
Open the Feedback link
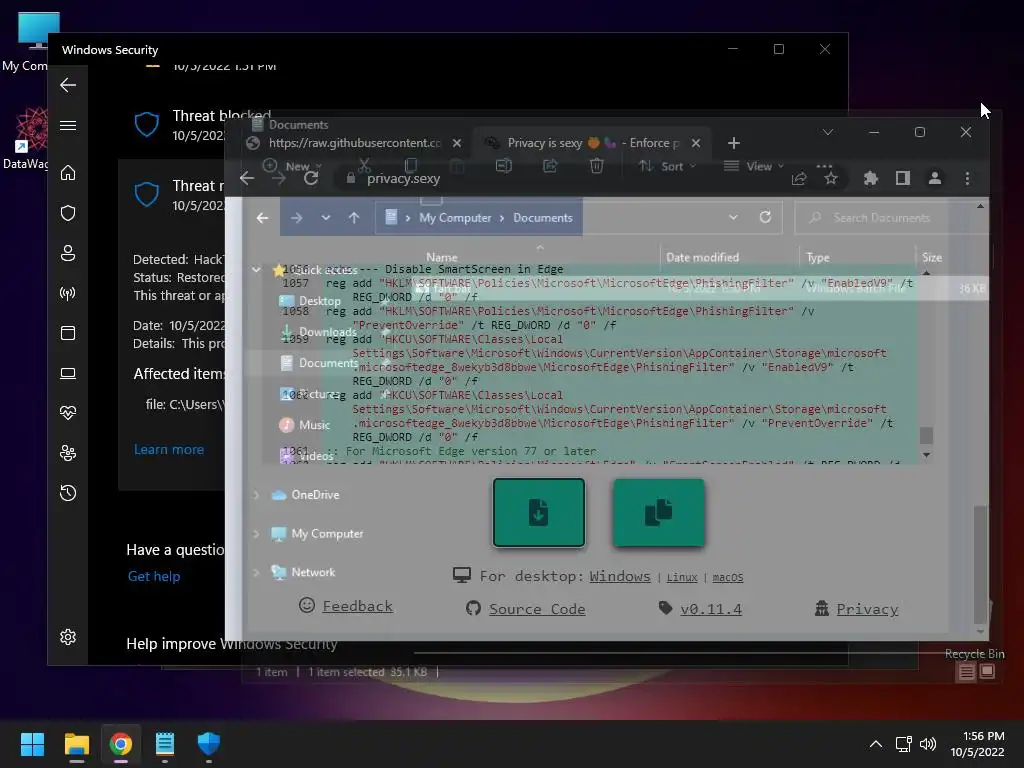357,606
